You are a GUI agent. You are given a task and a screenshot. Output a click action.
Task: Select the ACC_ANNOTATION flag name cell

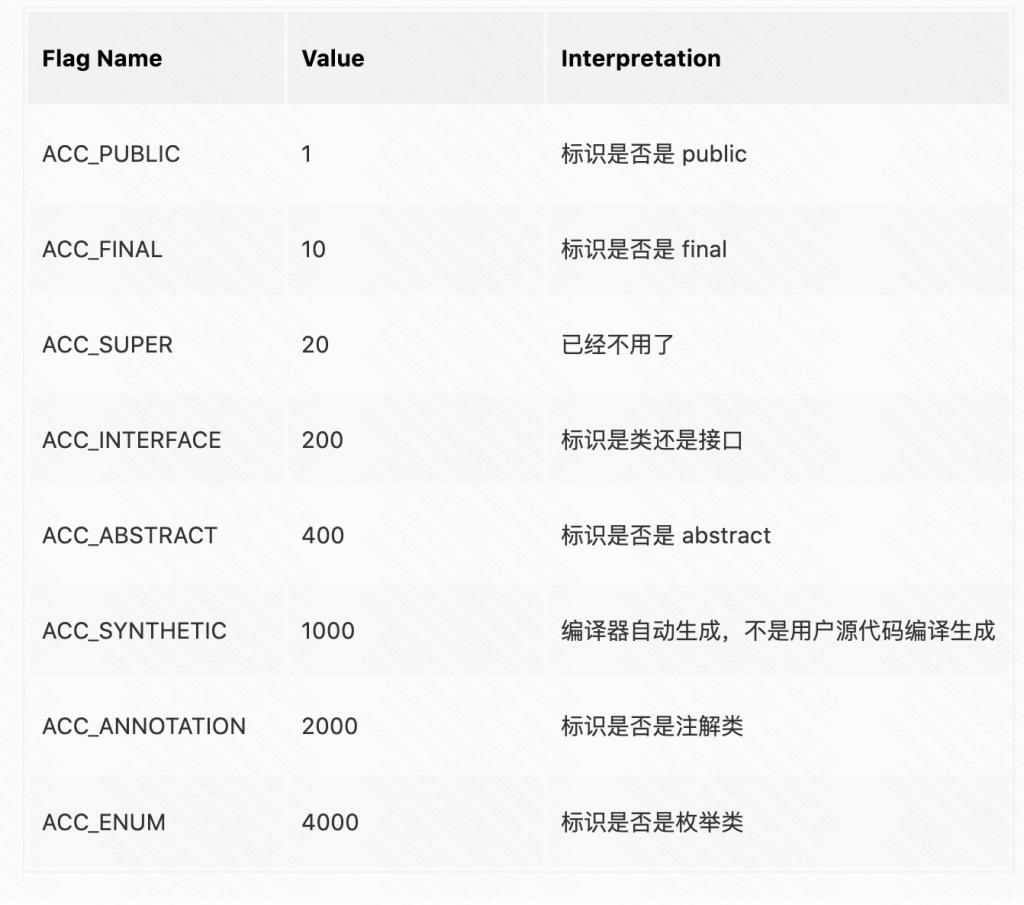pos(144,727)
